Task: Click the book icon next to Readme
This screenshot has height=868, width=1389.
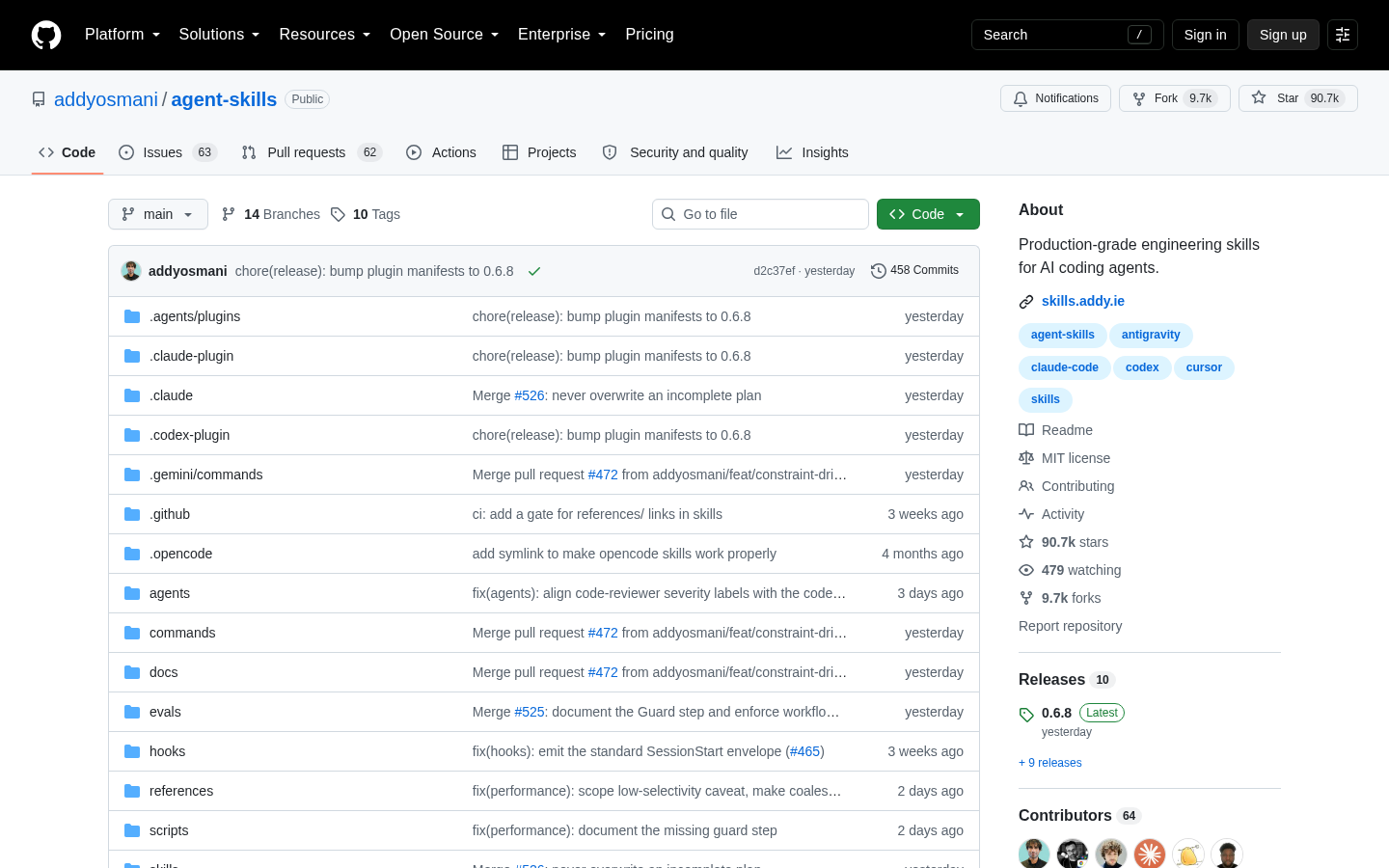Action: (x=1026, y=430)
